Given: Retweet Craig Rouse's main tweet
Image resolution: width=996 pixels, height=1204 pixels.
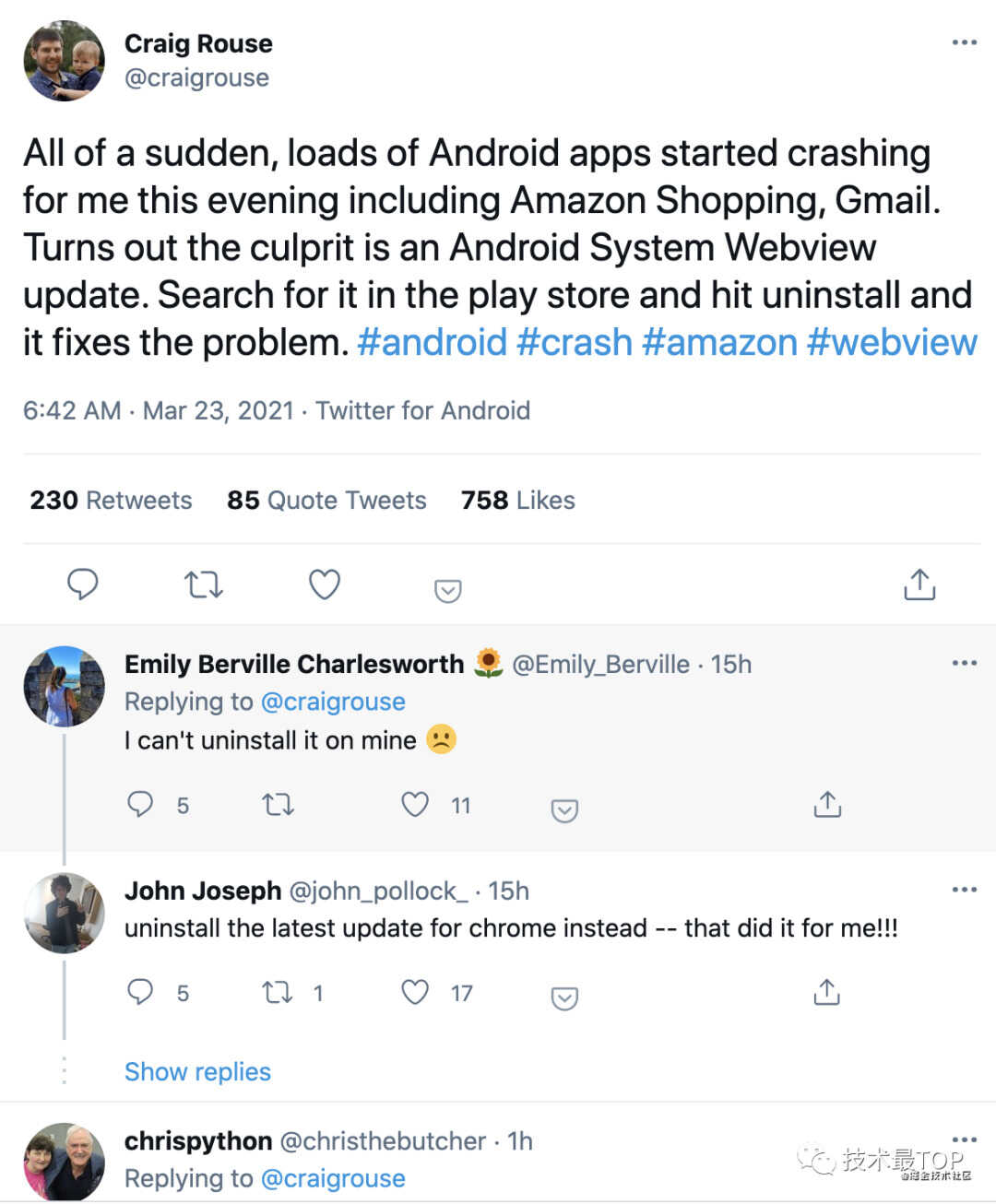Looking at the screenshot, I should pos(204,584).
